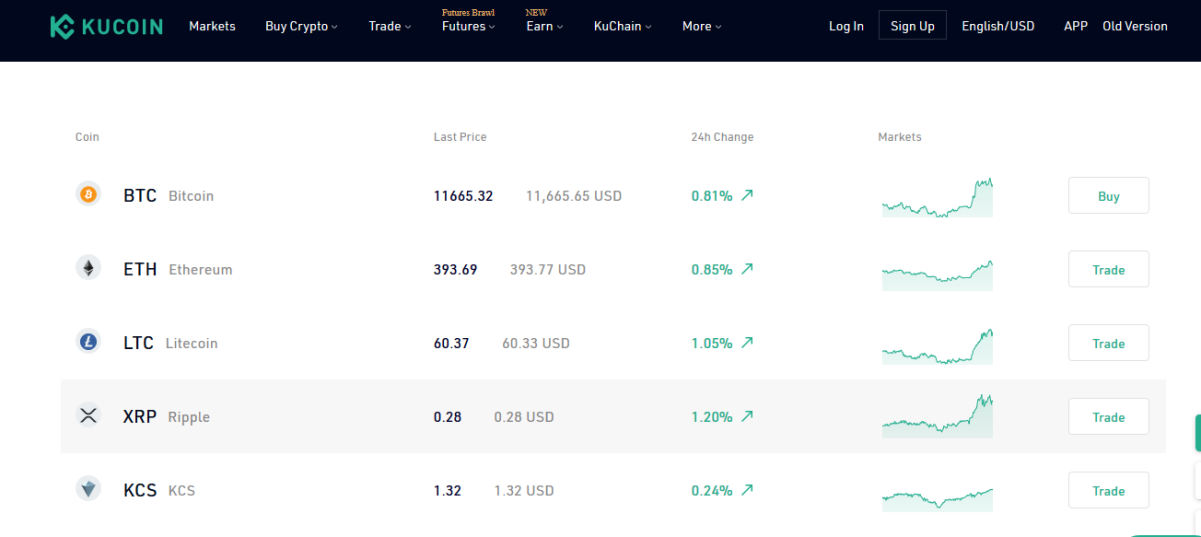The height and width of the screenshot is (537, 1201).
Task: Click the Log In link
Action: tap(846, 26)
